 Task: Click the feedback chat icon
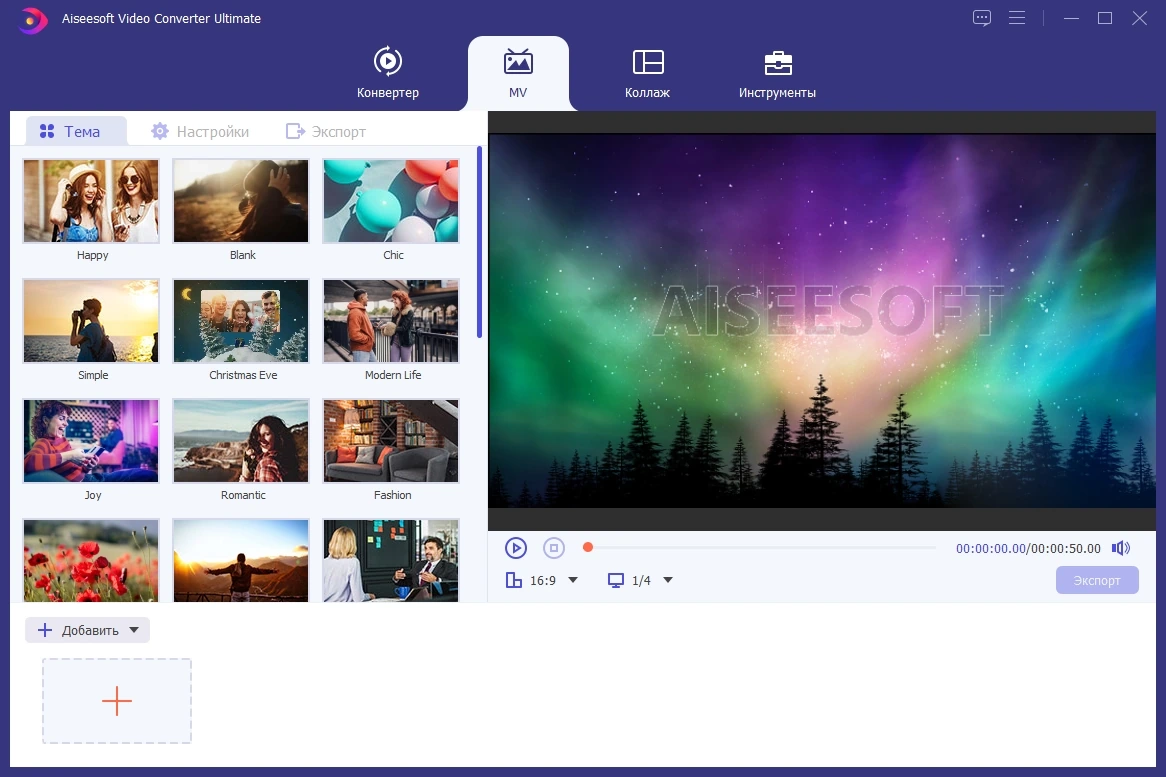coord(982,18)
